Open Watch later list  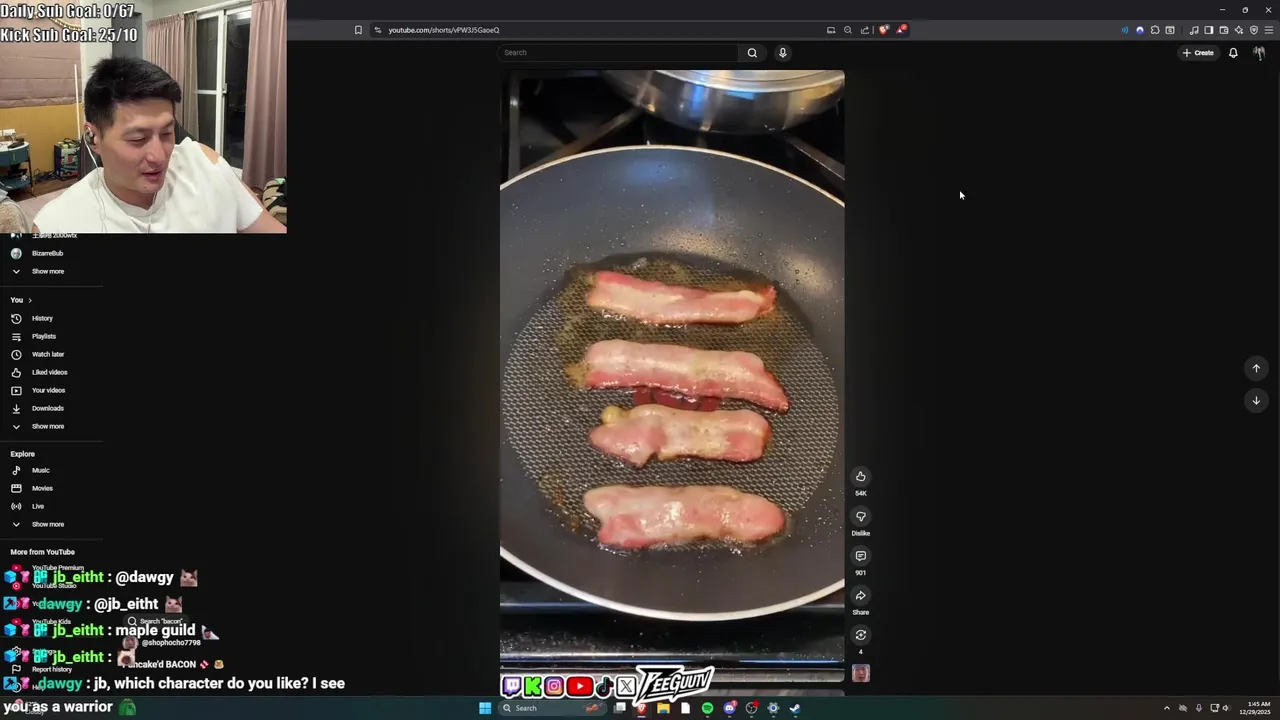coord(50,354)
